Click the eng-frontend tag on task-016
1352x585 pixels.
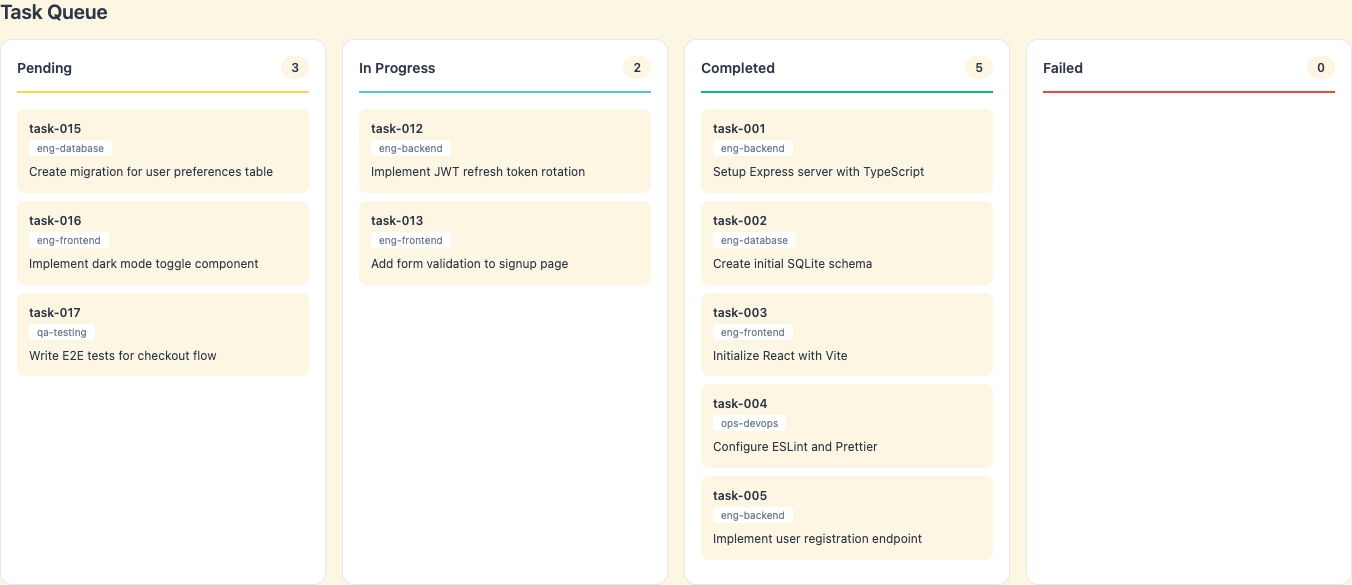pyautogui.click(x=68, y=240)
